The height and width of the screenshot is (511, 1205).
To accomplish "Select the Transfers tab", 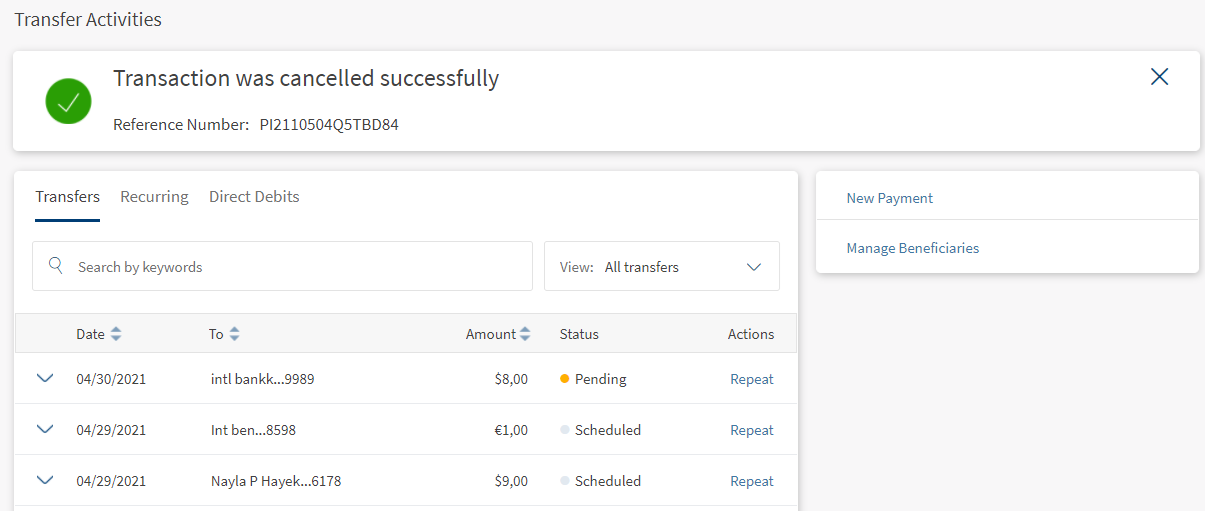I will coord(67,197).
